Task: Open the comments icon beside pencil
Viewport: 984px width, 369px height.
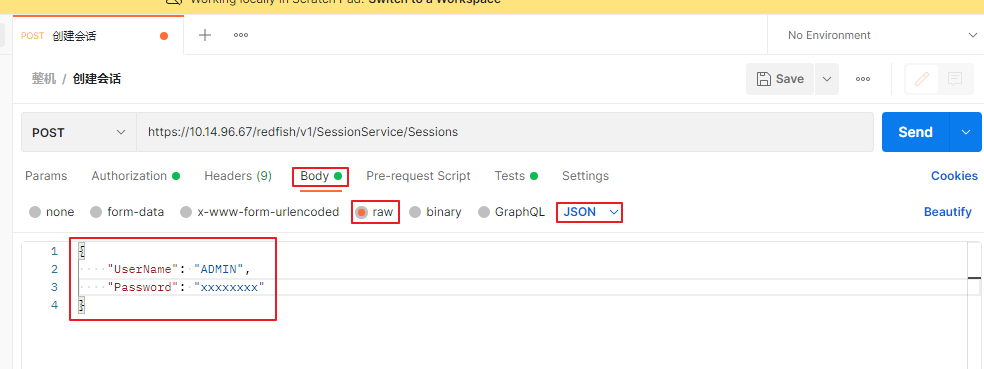Action: pos(955,79)
